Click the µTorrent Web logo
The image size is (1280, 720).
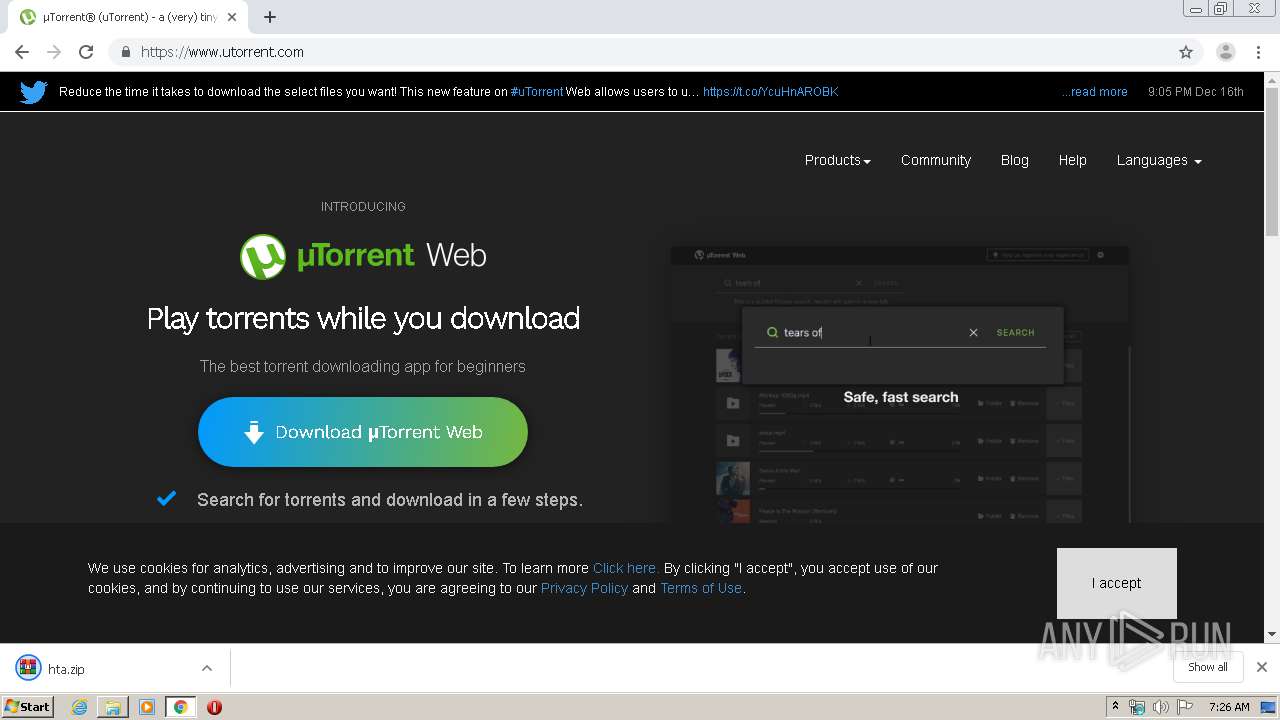pos(363,256)
